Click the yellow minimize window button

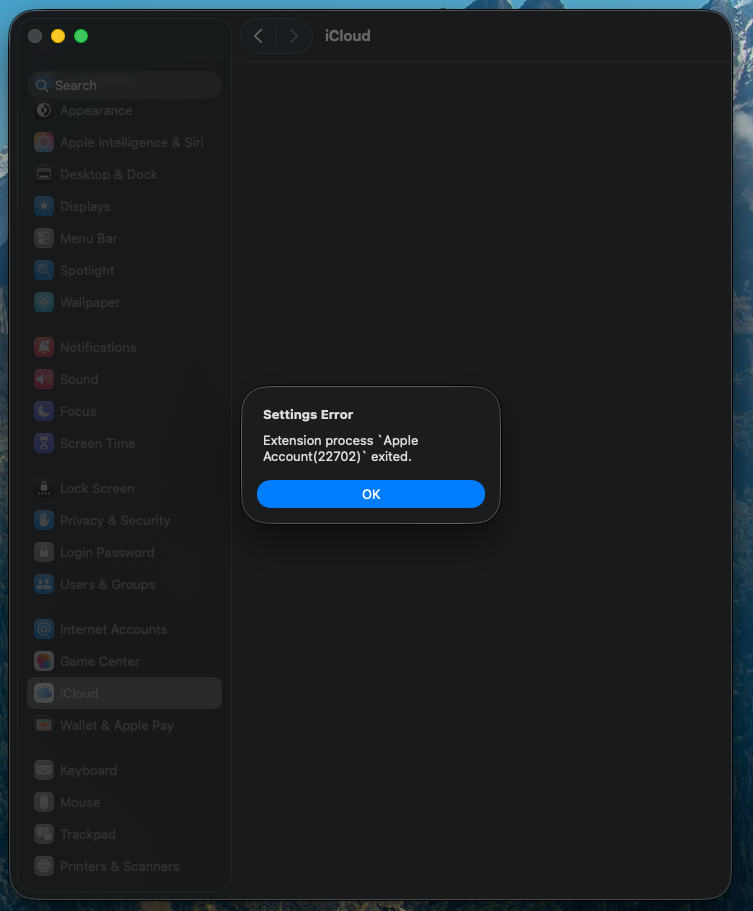click(x=58, y=36)
